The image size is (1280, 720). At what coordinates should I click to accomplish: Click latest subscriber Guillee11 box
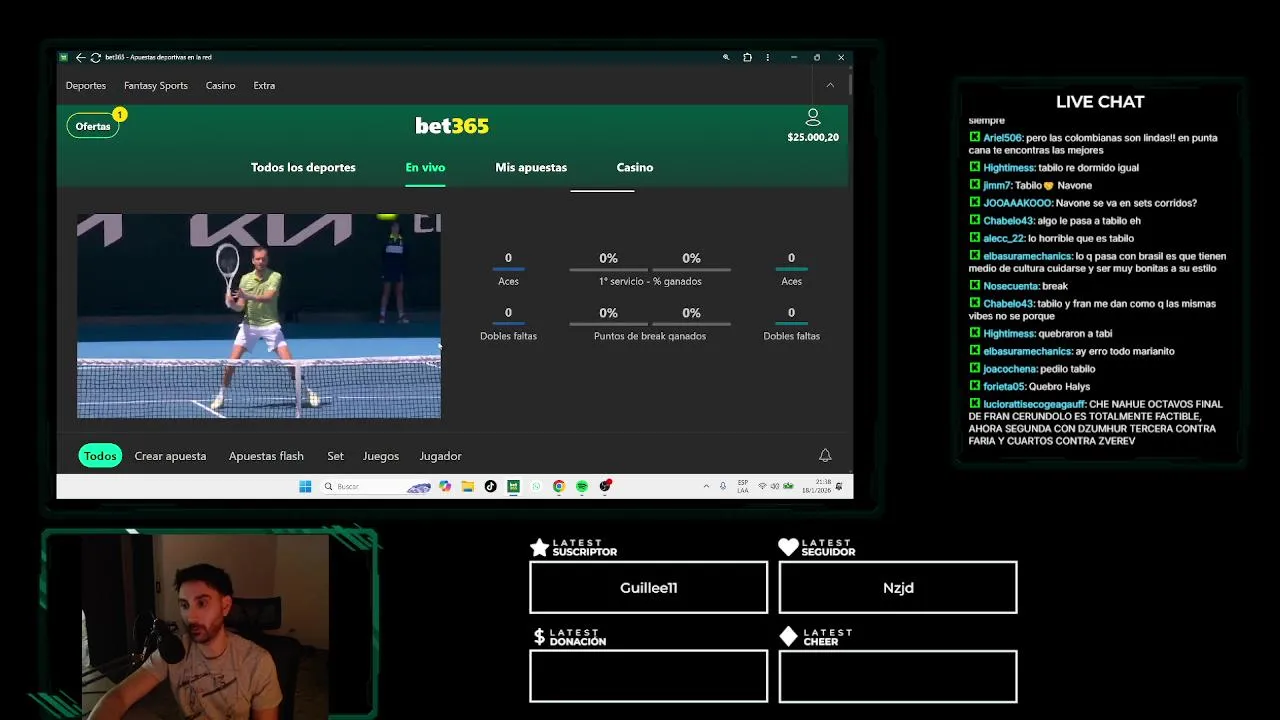tap(648, 587)
